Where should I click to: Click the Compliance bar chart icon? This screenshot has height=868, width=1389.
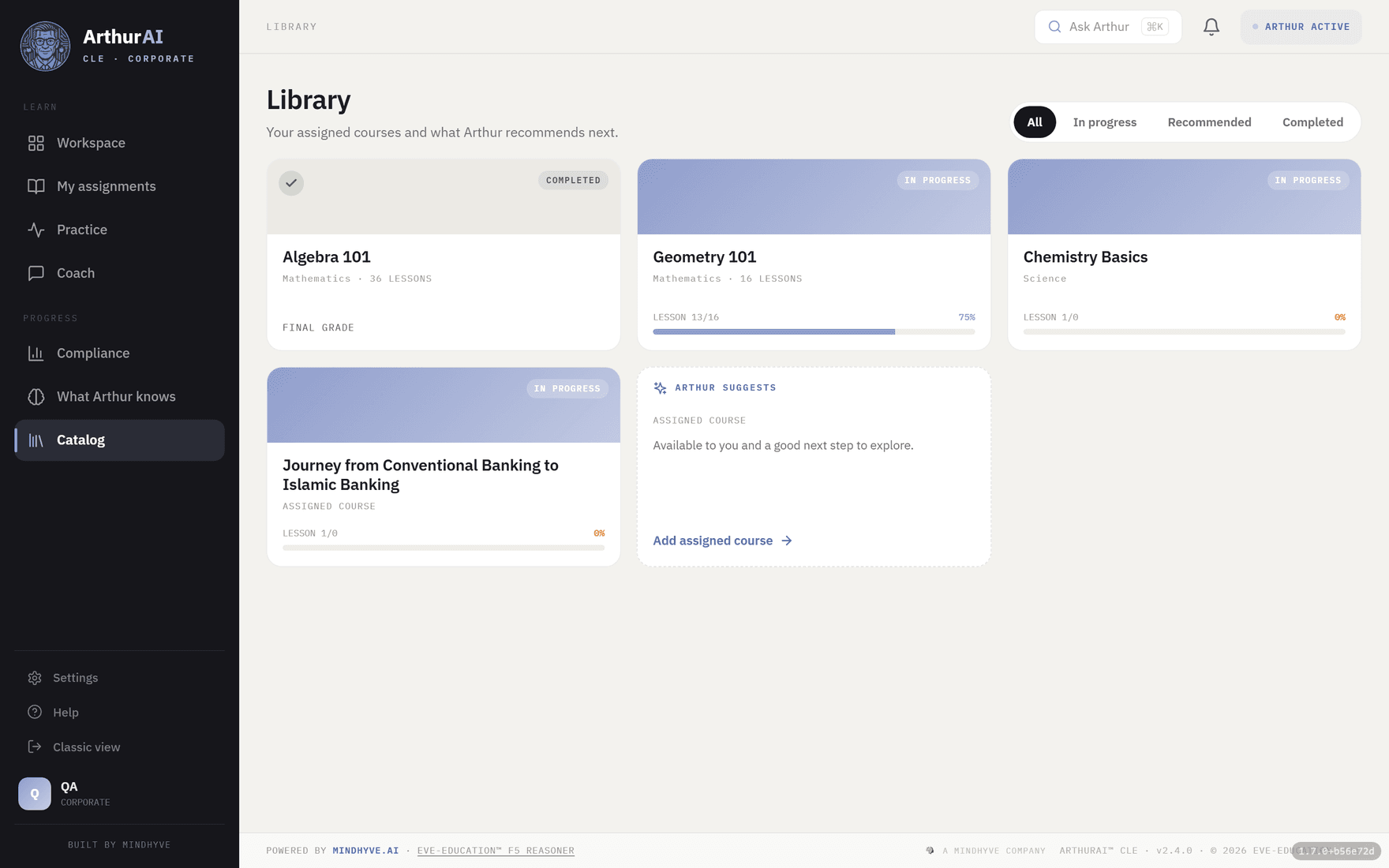click(36, 354)
